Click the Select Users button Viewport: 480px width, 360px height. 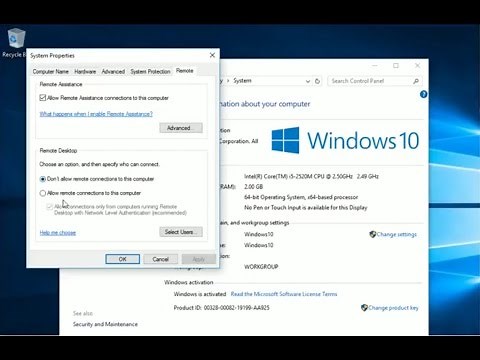tap(181, 232)
